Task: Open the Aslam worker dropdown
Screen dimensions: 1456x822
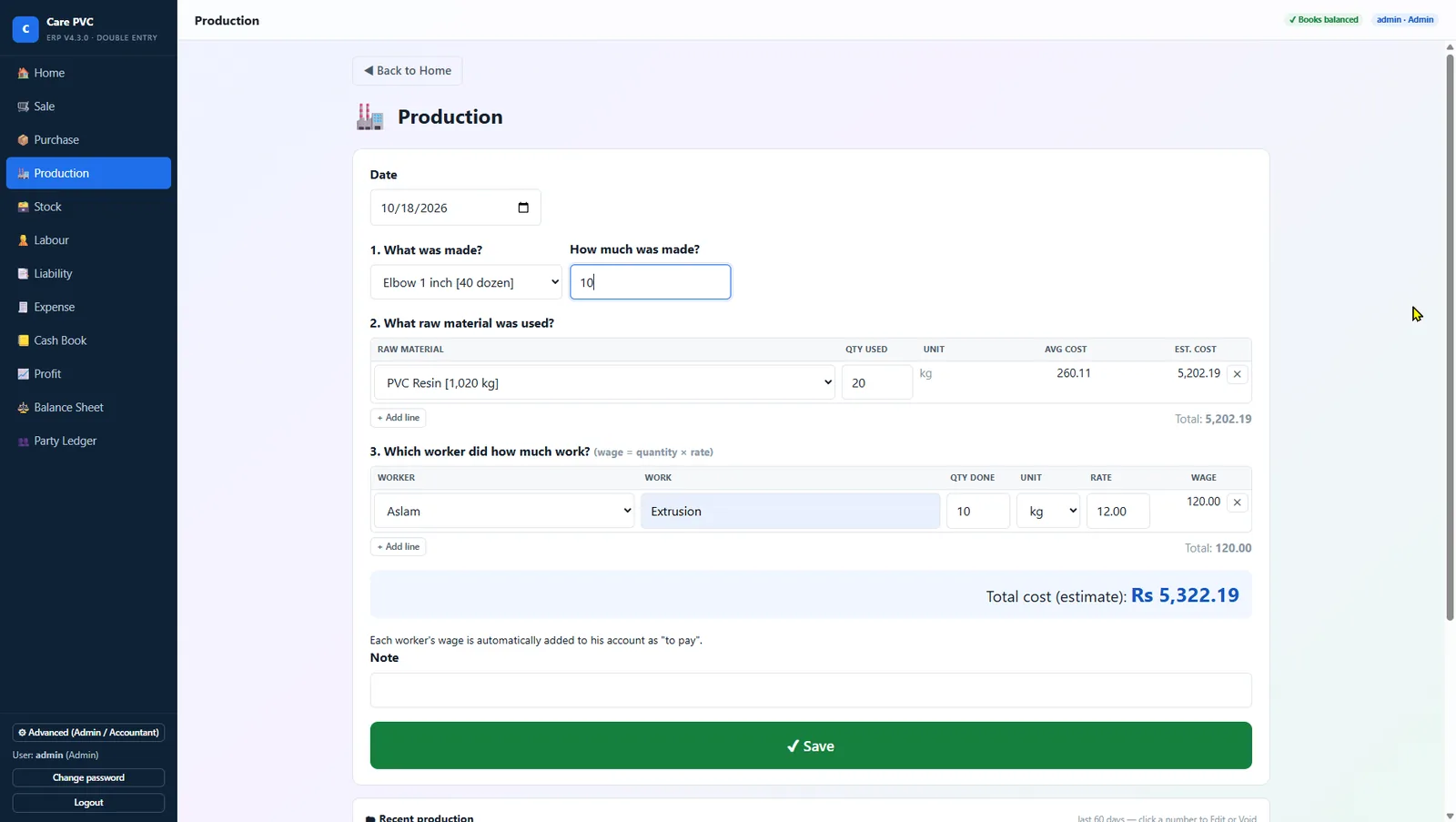Action: pyautogui.click(x=504, y=511)
